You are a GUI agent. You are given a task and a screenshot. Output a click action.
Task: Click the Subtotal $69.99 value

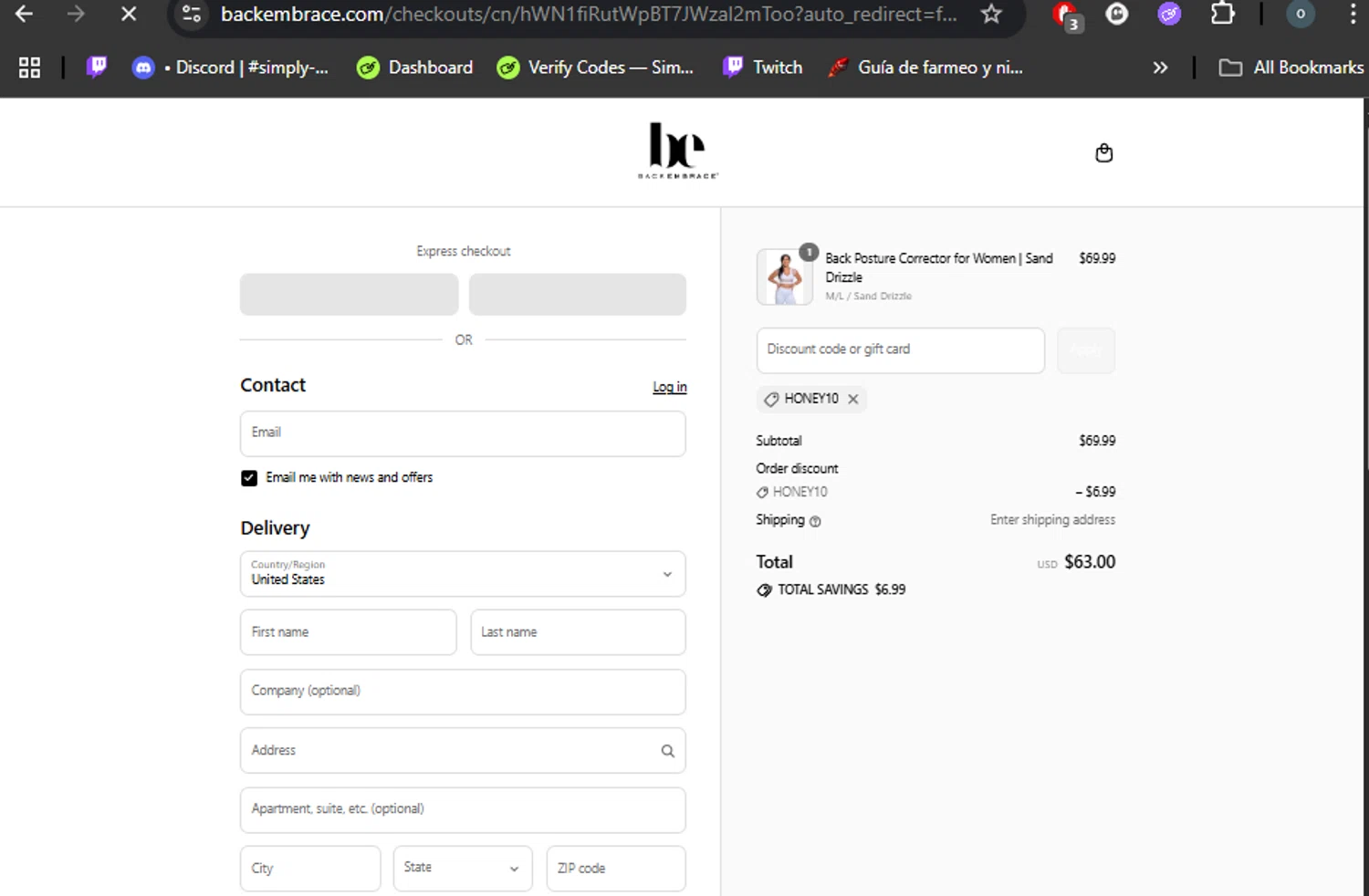click(x=1097, y=441)
